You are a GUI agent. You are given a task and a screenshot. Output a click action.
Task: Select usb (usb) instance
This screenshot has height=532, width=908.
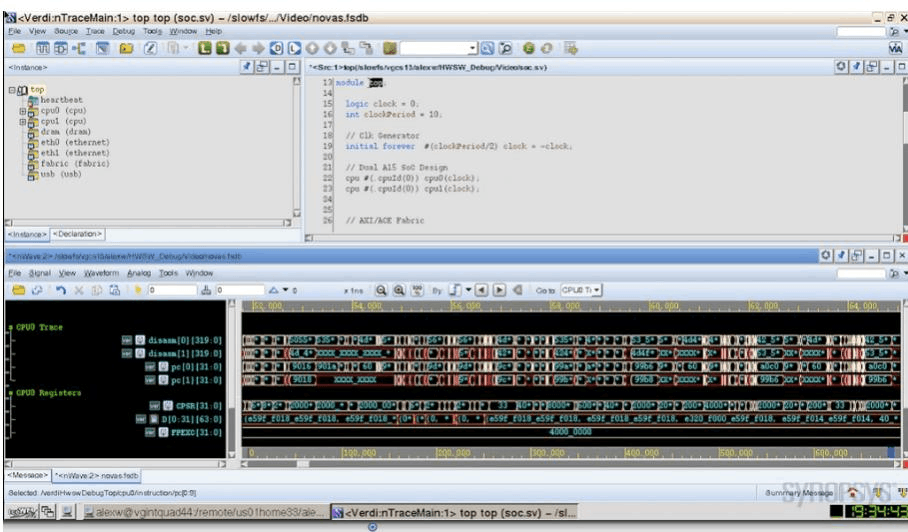tap(61, 174)
